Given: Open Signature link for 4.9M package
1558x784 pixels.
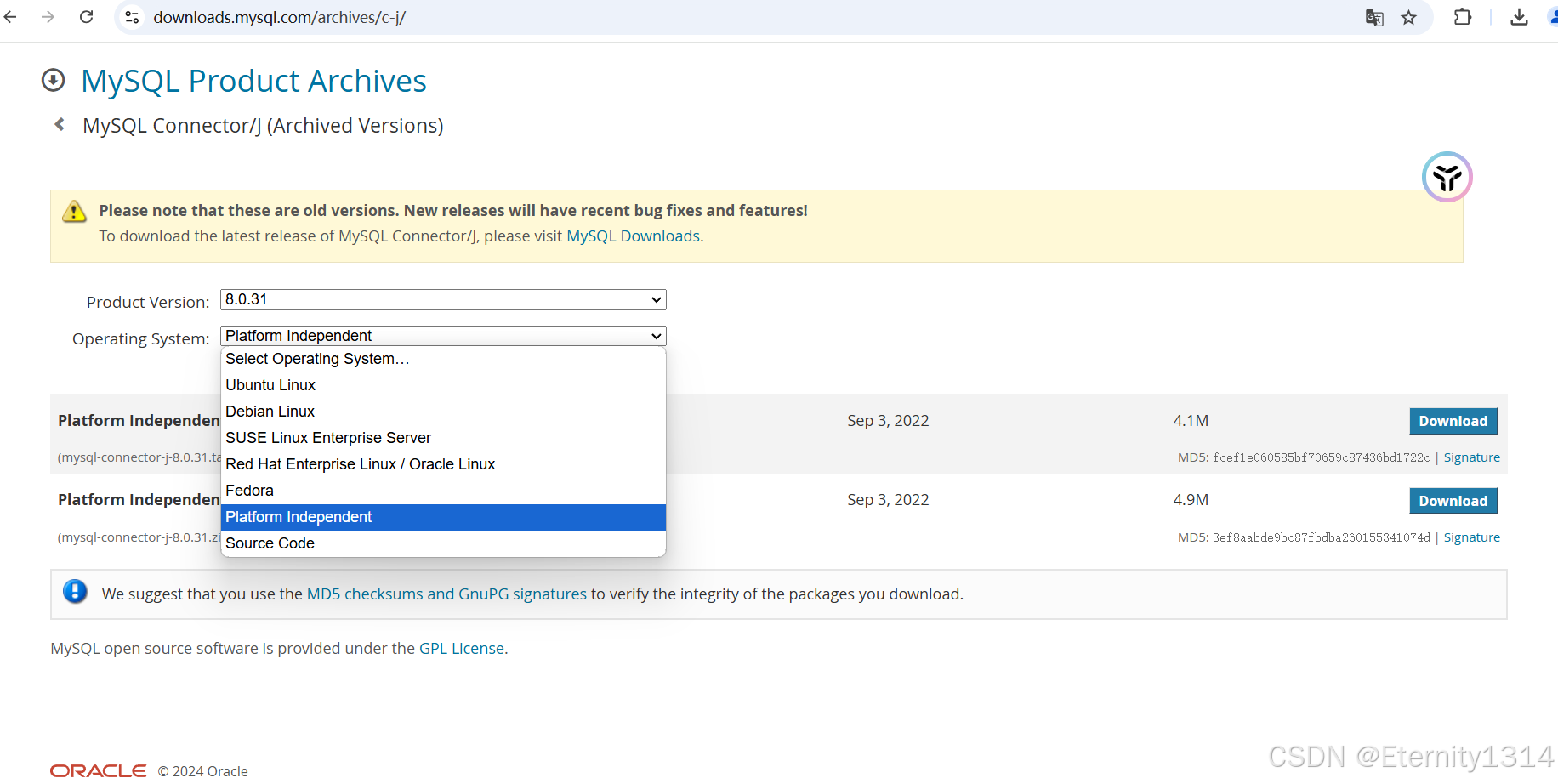Looking at the screenshot, I should pyautogui.click(x=1471, y=537).
